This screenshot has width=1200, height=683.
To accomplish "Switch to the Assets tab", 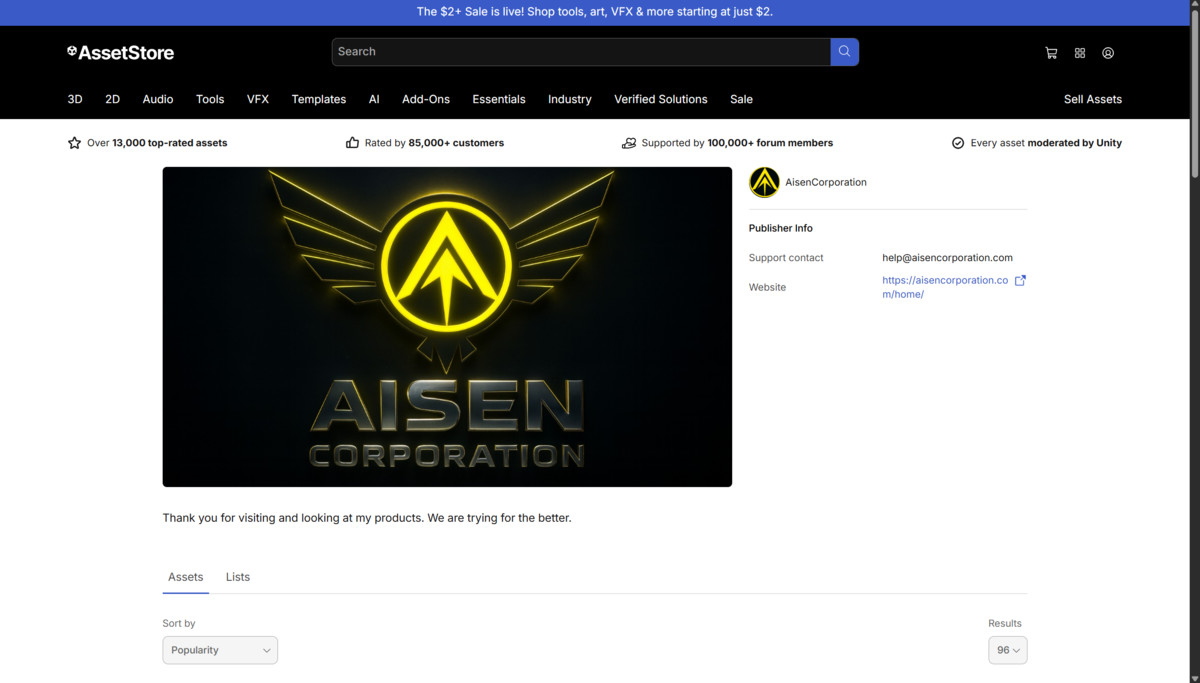I will click(186, 577).
